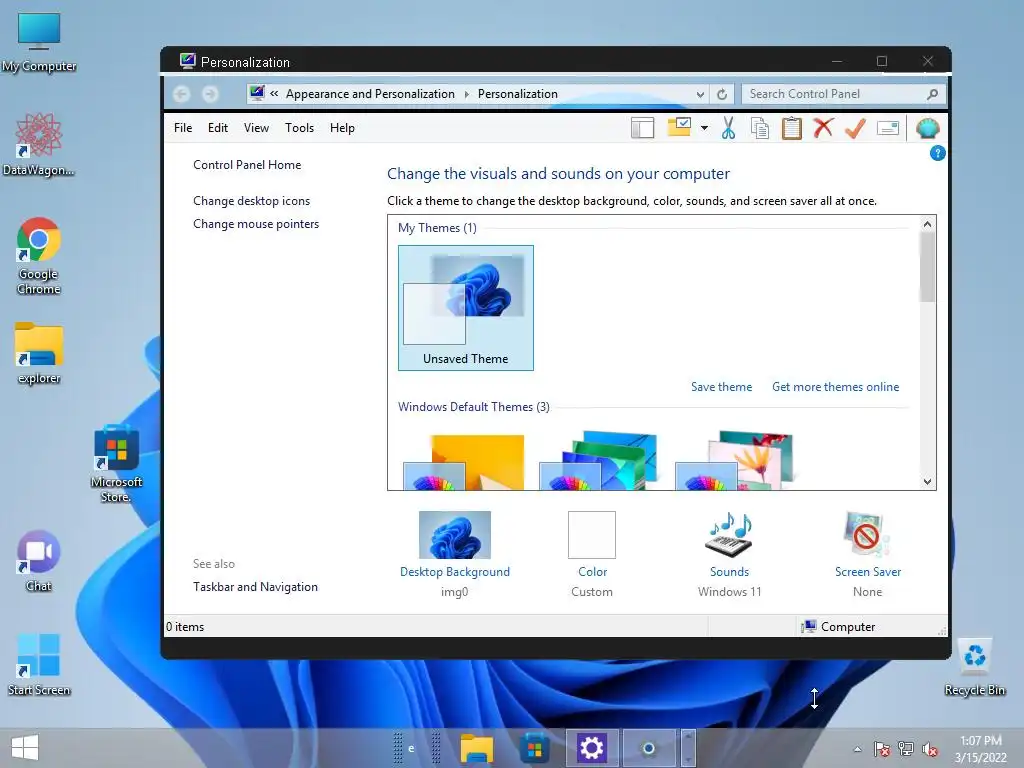This screenshot has height=768, width=1024.
Task: Click the Microsoft Store desktop icon
Action: (116, 464)
